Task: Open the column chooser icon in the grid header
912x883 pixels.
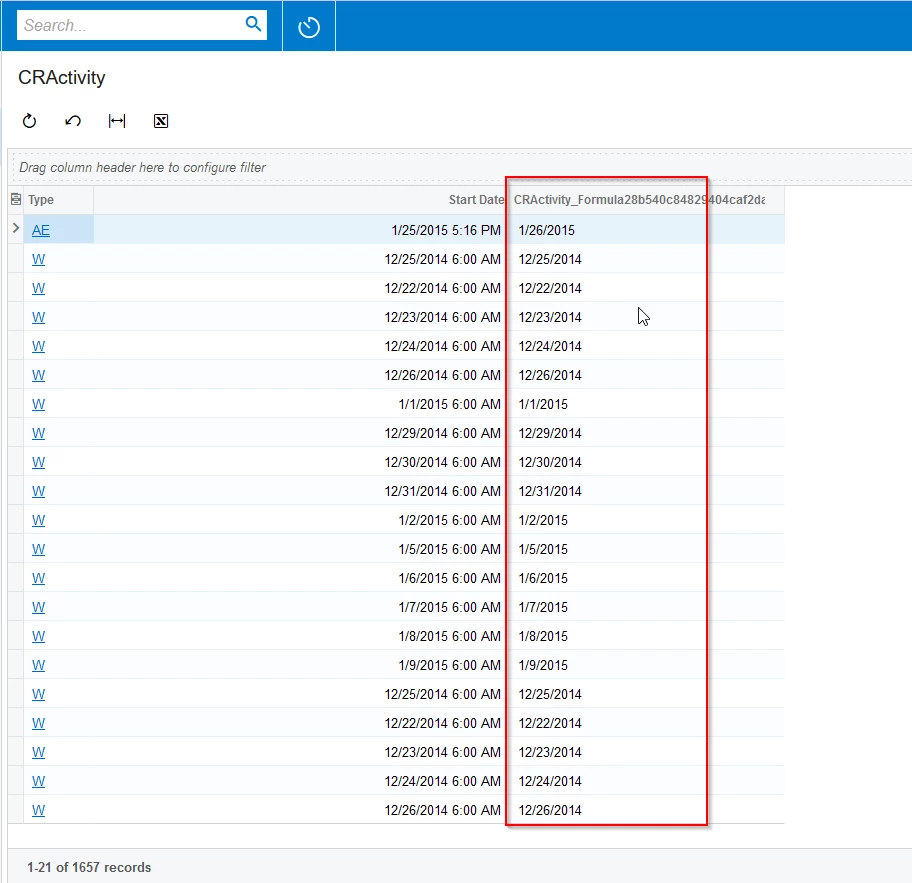Action: click(15, 199)
